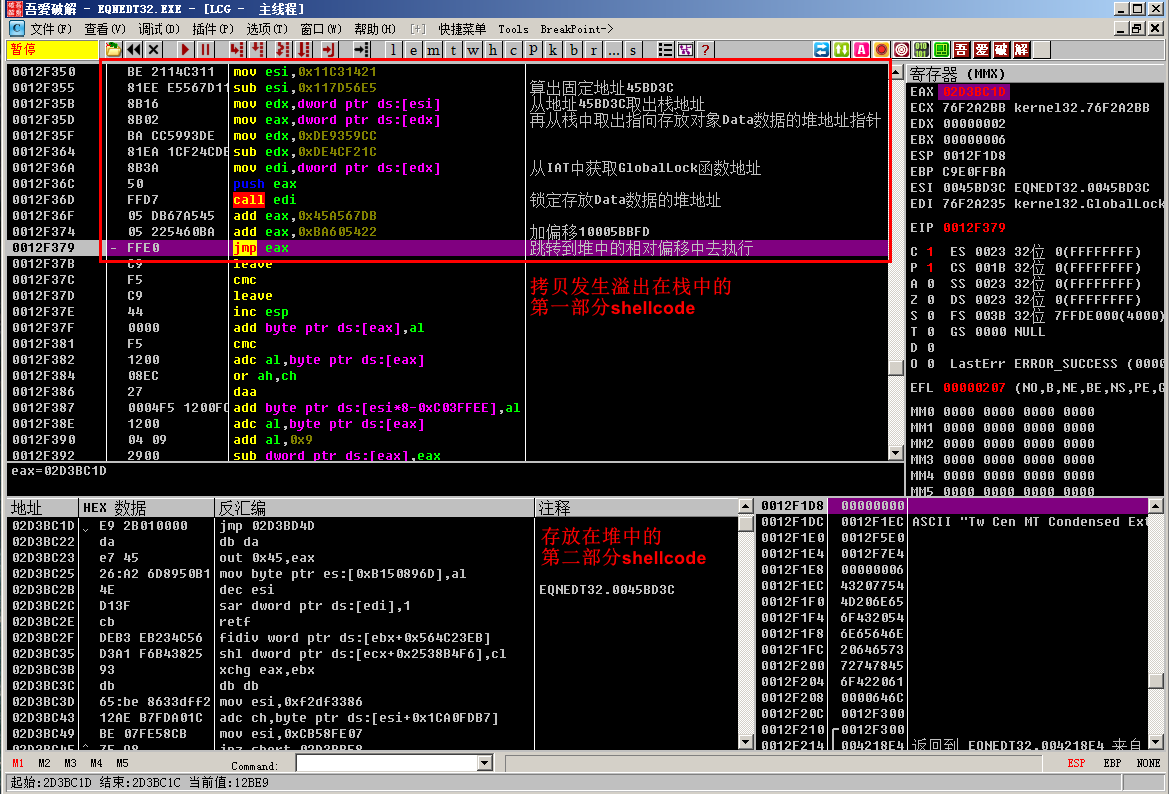This screenshot has width=1169, height=794.
Task: Open the Breakpoints window with the b button
Action: (573, 50)
